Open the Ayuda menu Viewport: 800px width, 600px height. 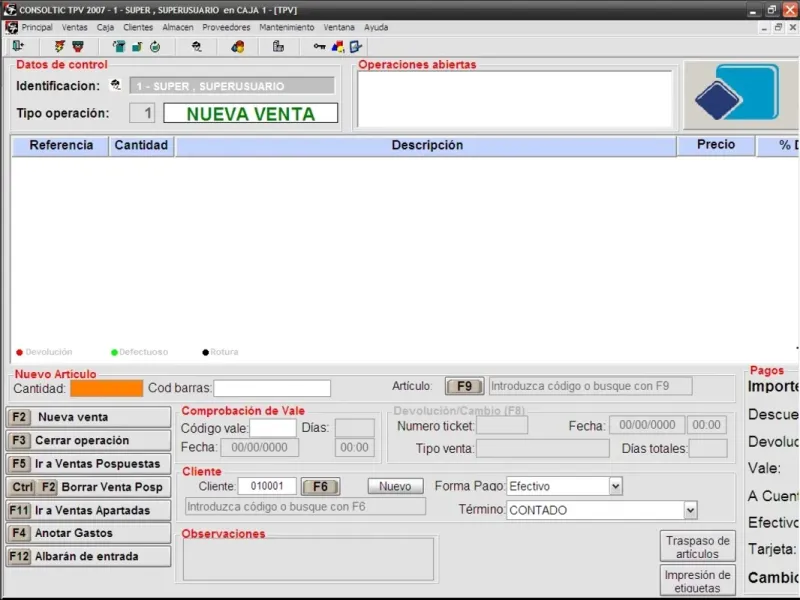(376, 28)
